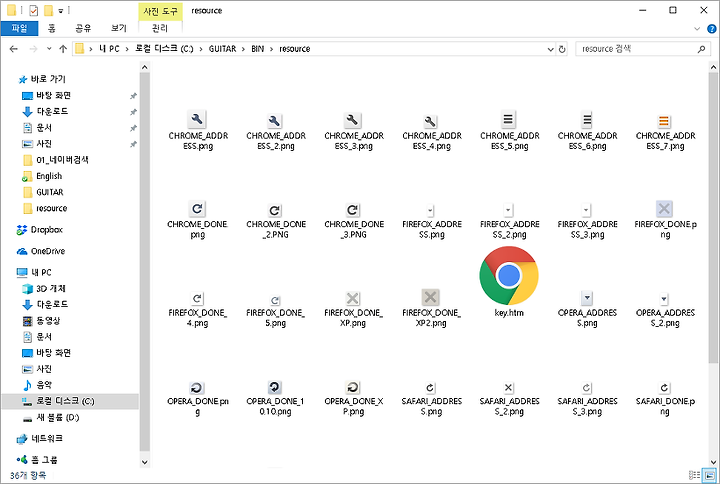Open pinned 다운로드 under quick access
Screen dimensions: 720x484
pyautogui.click(x=52, y=112)
